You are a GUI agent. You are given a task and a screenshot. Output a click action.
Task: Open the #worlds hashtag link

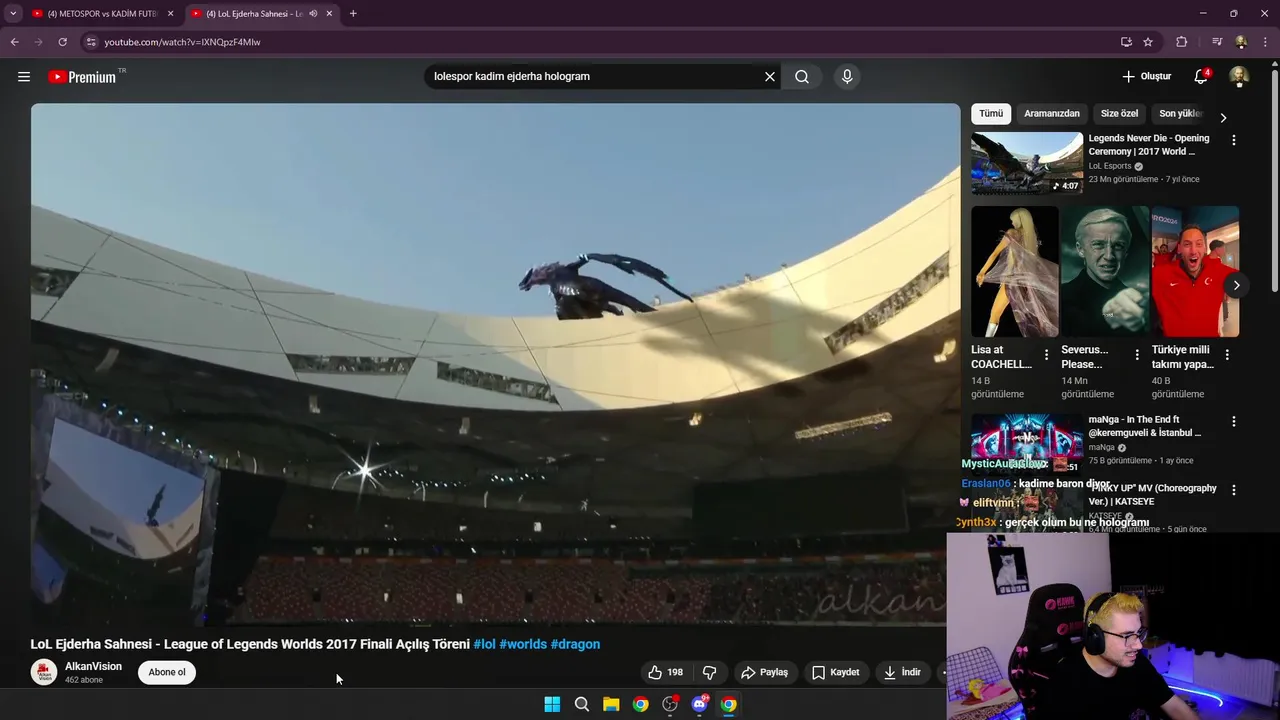[x=523, y=644]
